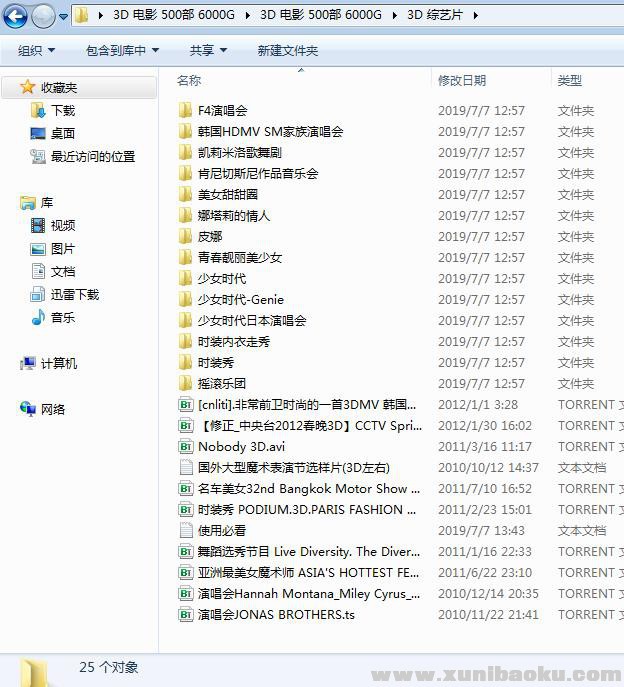Click the 收藏夹 star icon
The height and width of the screenshot is (687, 624).
(28, 88)
